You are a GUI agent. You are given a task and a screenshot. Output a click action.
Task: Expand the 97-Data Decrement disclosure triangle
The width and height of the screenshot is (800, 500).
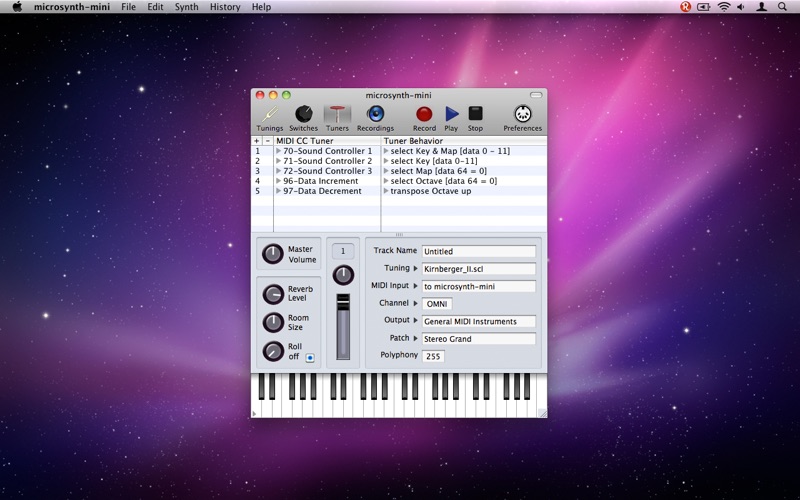[x=279, y=191]
